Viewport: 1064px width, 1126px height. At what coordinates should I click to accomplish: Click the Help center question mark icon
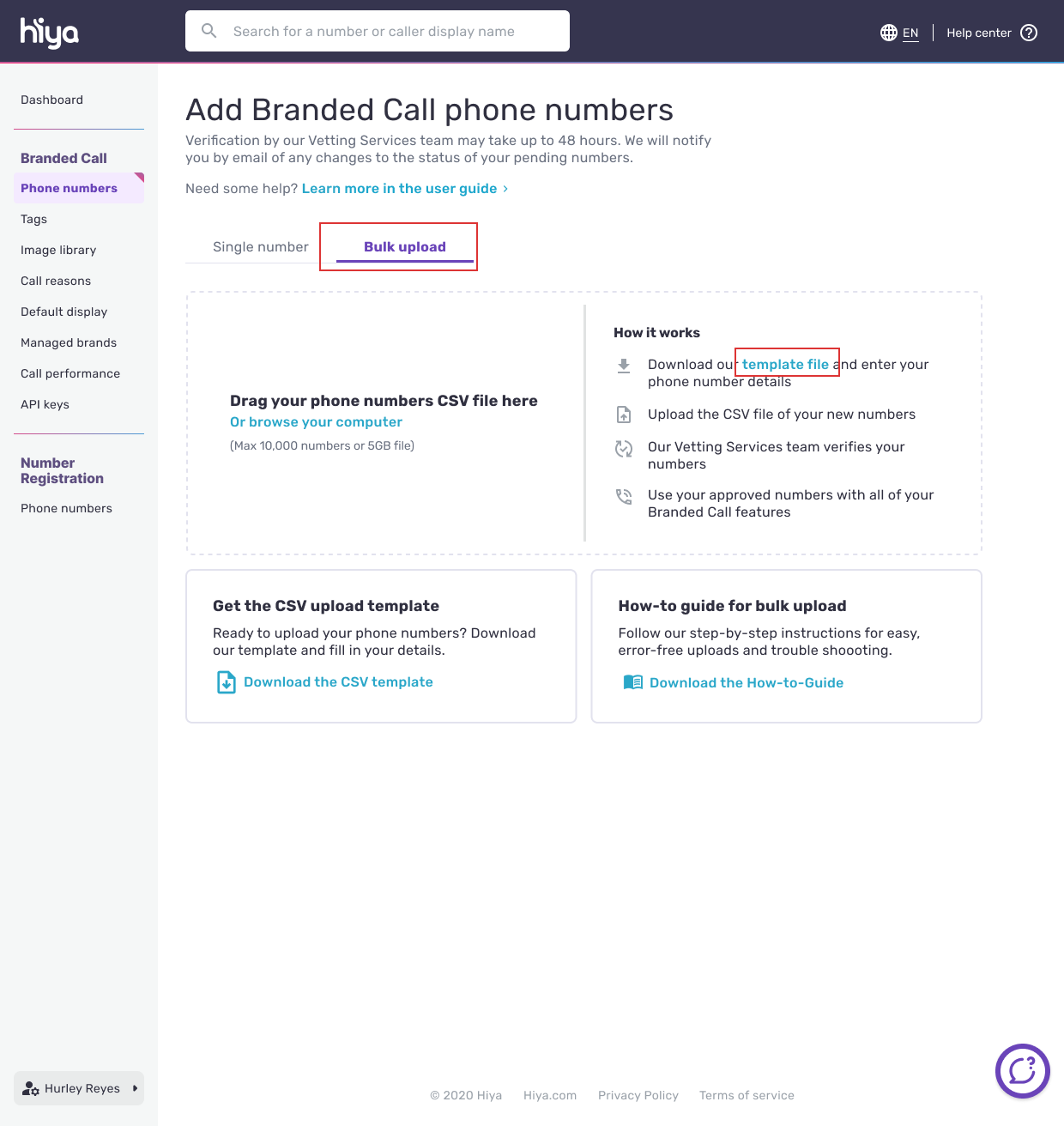[1029, 33]
